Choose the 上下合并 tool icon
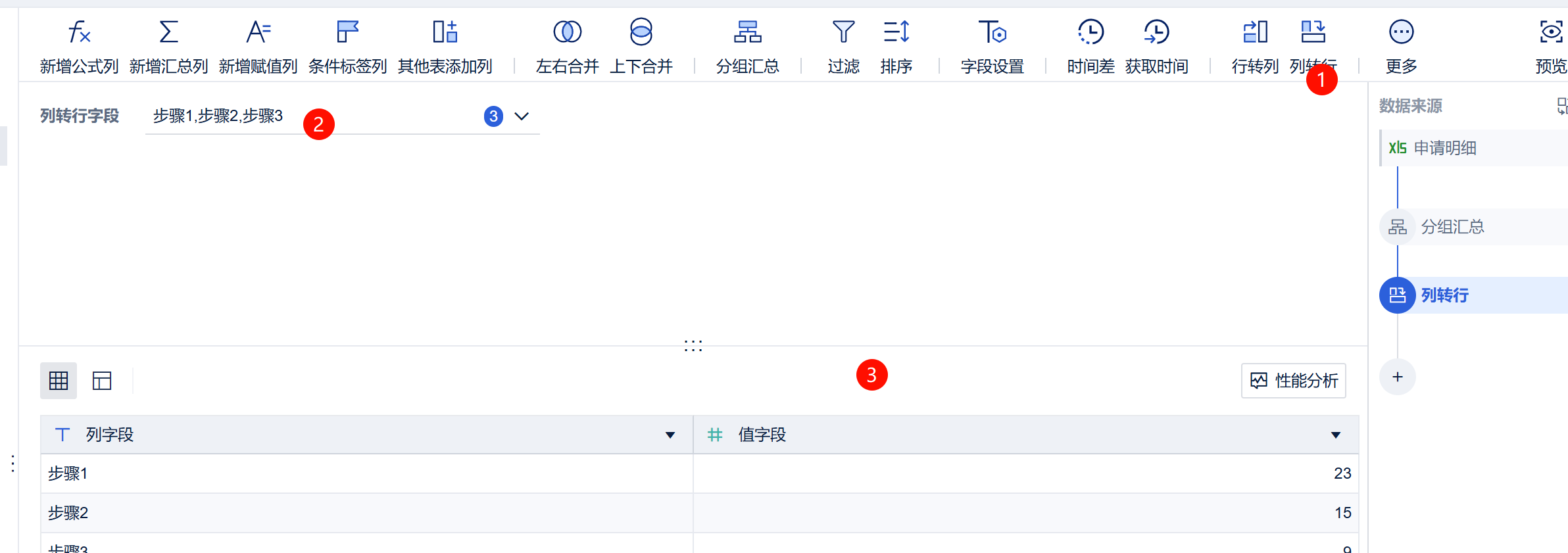The width and height of the screenshot is (1568, 553). [x=641, y=32]
